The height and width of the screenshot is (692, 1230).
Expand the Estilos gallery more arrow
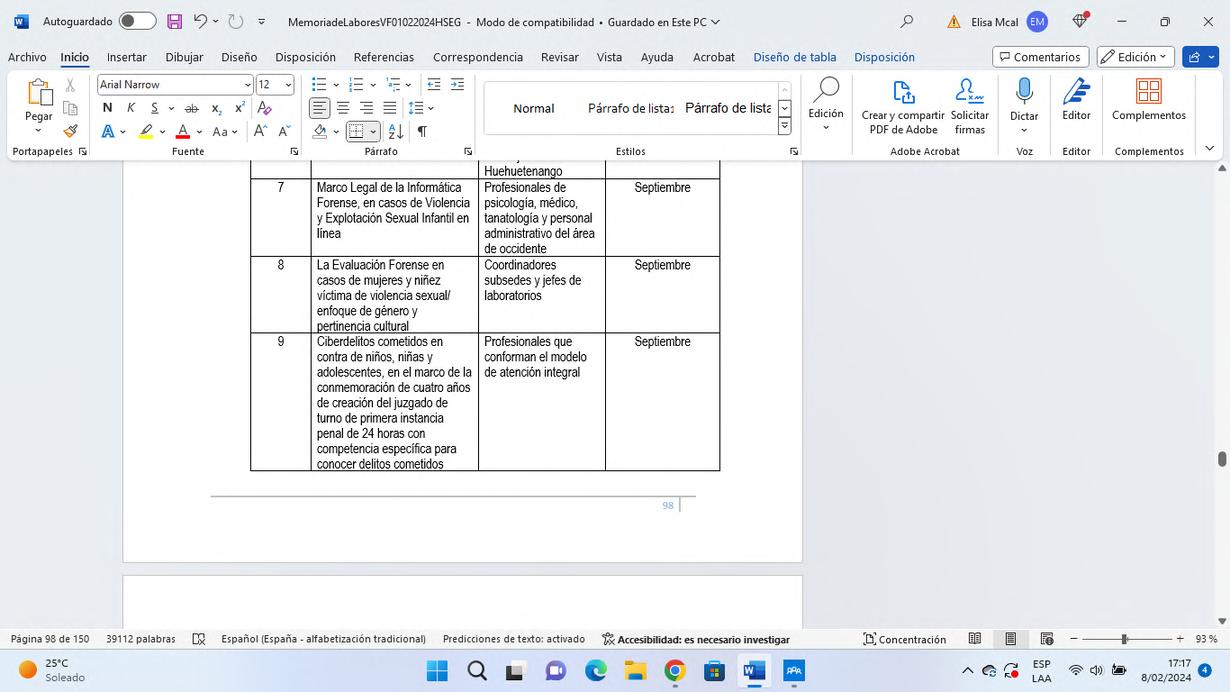(x=784, y=127)
